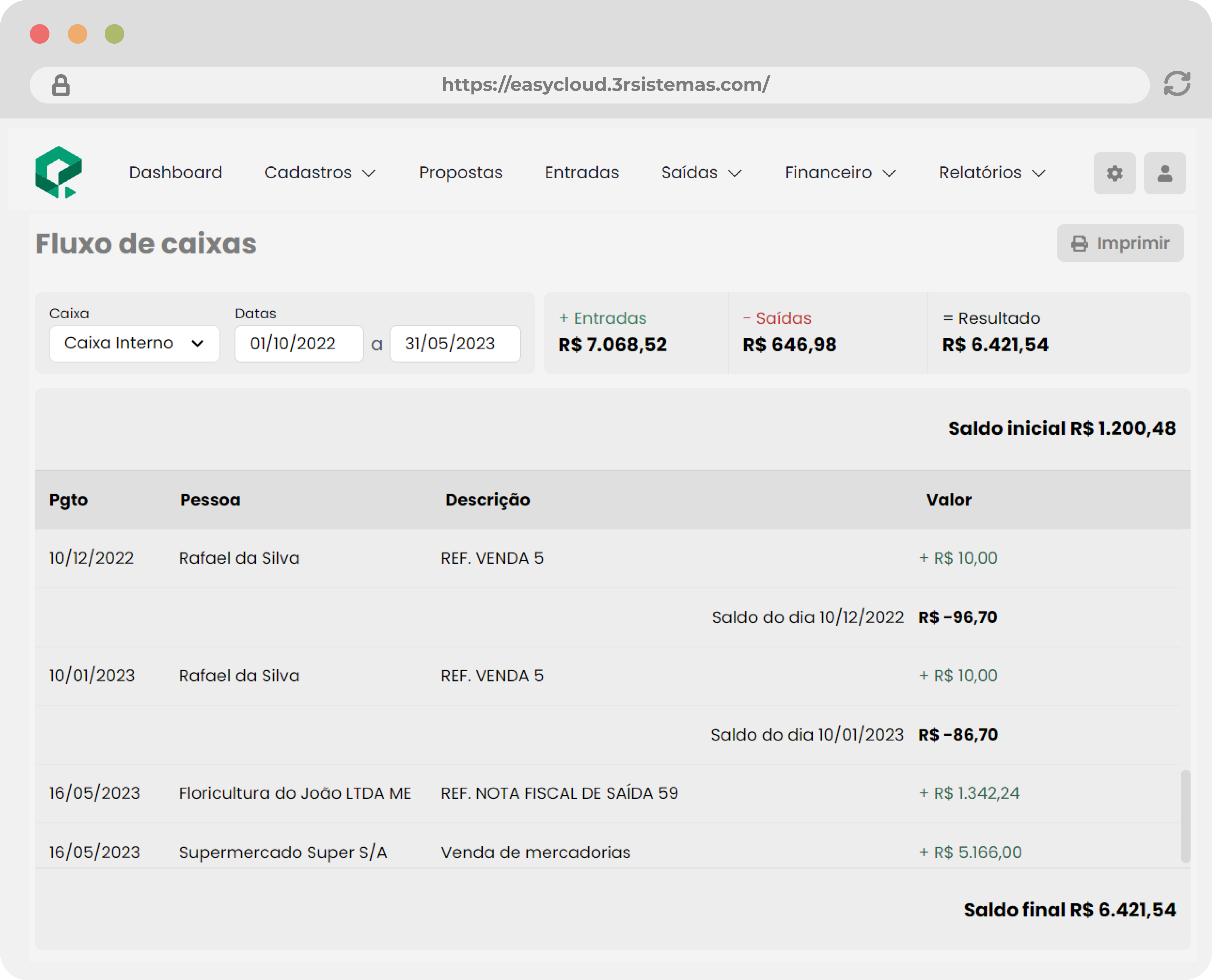
Task: Click the Resultado total in summary card
Action: (995, 344)
